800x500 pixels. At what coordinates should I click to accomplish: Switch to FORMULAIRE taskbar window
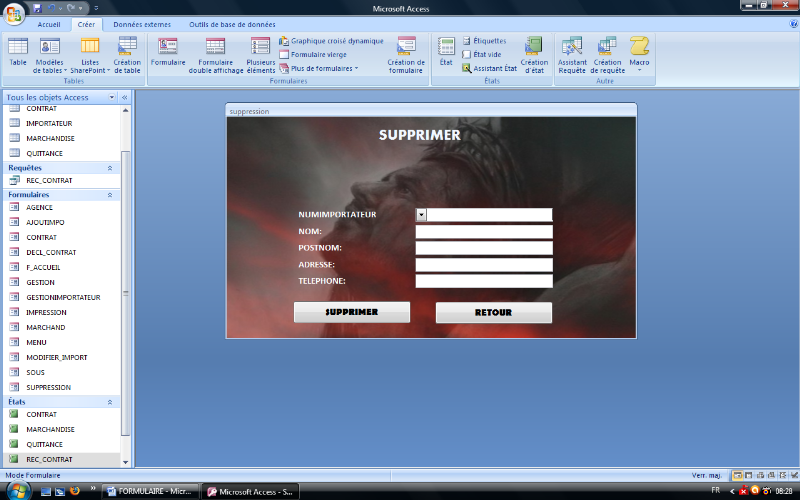tap(150, 492)
